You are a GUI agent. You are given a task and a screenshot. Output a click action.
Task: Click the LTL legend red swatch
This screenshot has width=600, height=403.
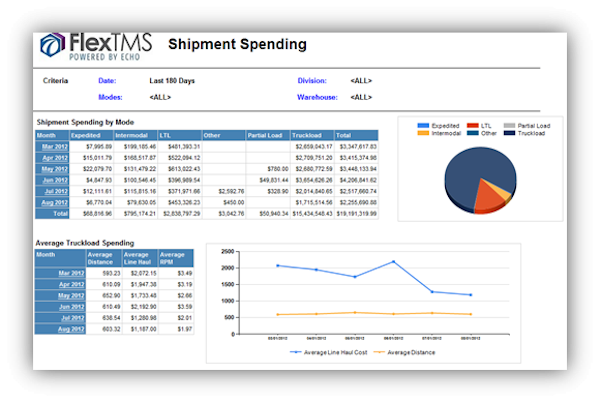471,127
